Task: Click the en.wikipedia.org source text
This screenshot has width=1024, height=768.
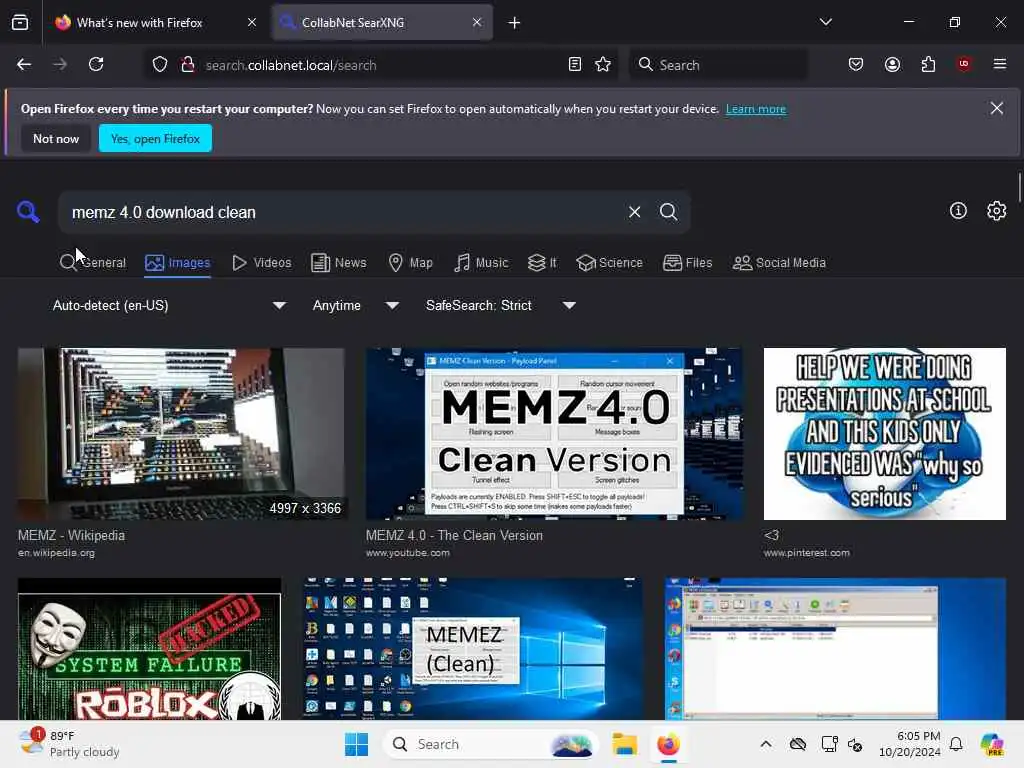Action: [56, 552]
